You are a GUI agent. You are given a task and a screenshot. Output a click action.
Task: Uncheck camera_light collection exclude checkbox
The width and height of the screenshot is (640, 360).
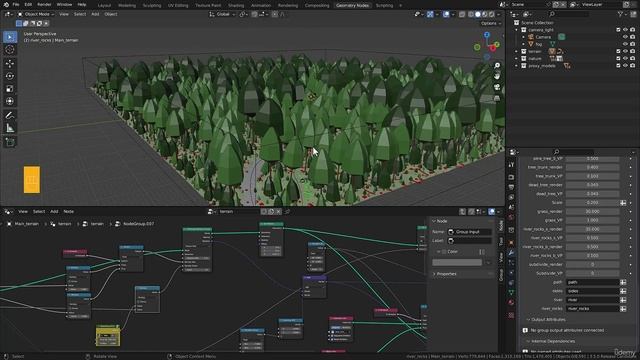point(618,30)
